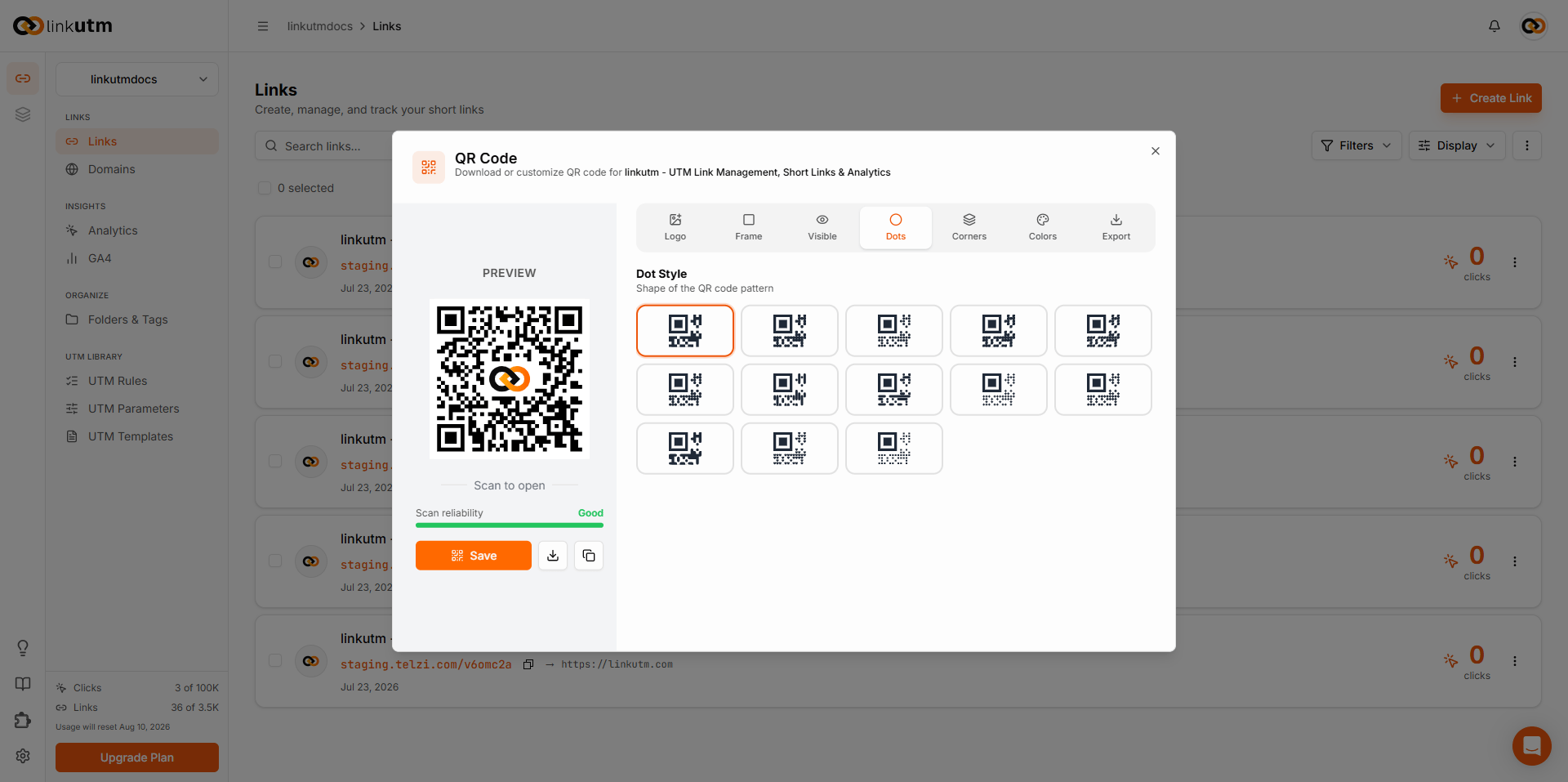Screen dimensions: 1568x782
Task: Open the settings gear icon
Action: pos(23,756)
